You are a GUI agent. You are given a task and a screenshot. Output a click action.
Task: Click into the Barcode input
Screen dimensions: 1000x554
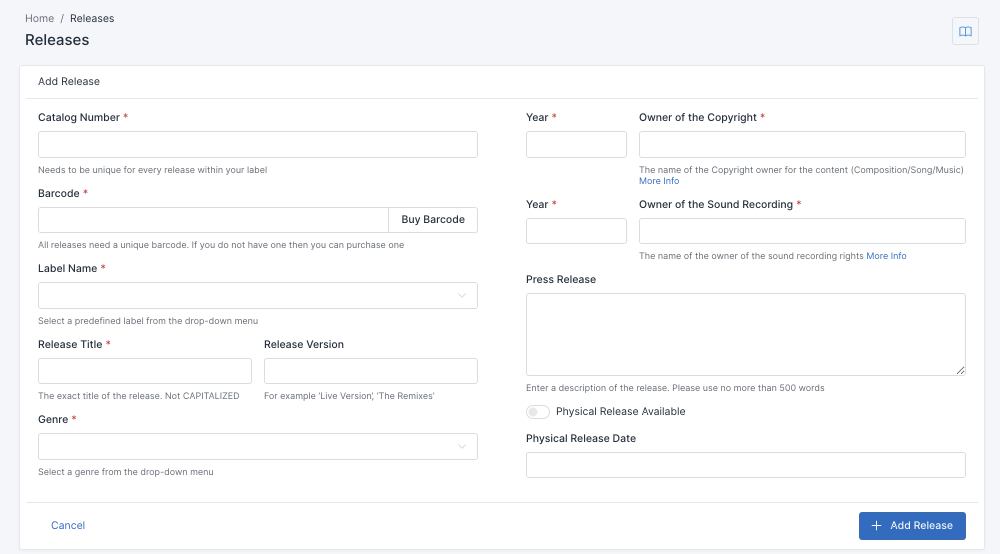pyautogui.click(x=212, y=220)
